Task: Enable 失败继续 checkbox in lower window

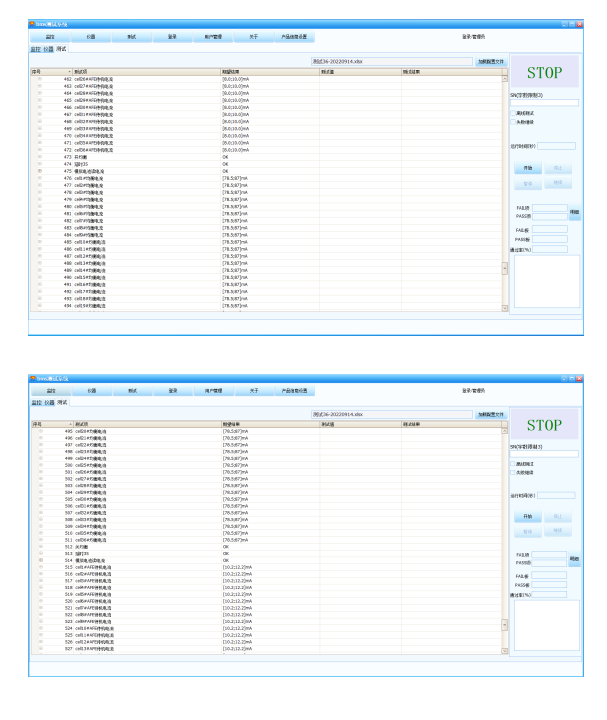Action: click(514, 473)
